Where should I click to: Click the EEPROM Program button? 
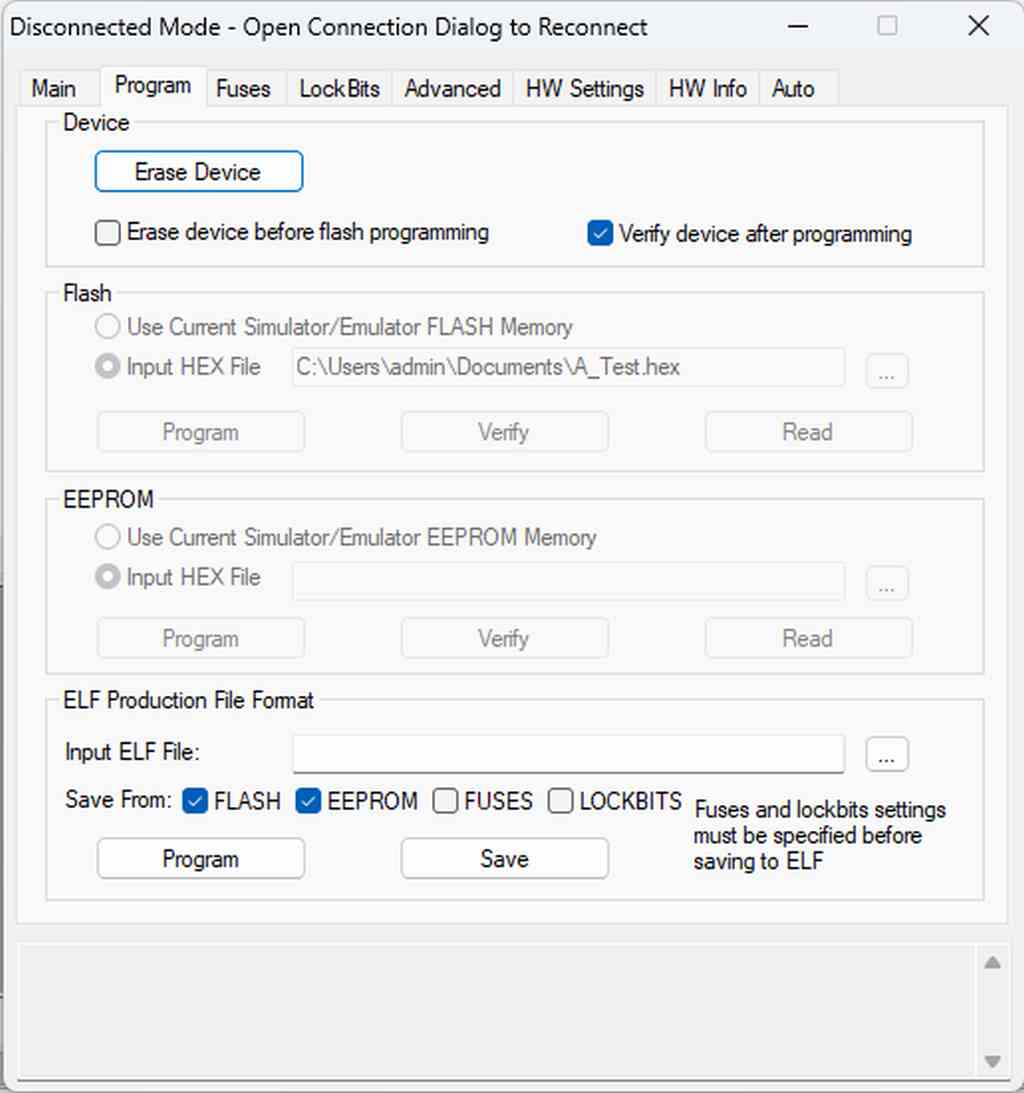(201, 639)
